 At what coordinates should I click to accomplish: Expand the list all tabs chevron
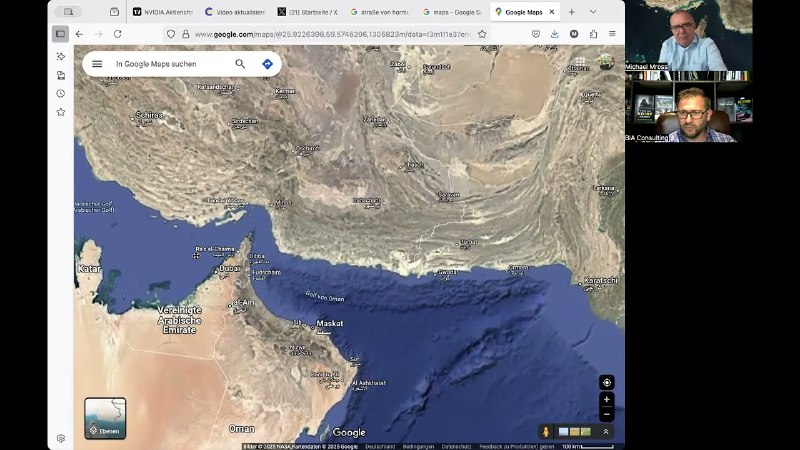[x=593, y=12]
